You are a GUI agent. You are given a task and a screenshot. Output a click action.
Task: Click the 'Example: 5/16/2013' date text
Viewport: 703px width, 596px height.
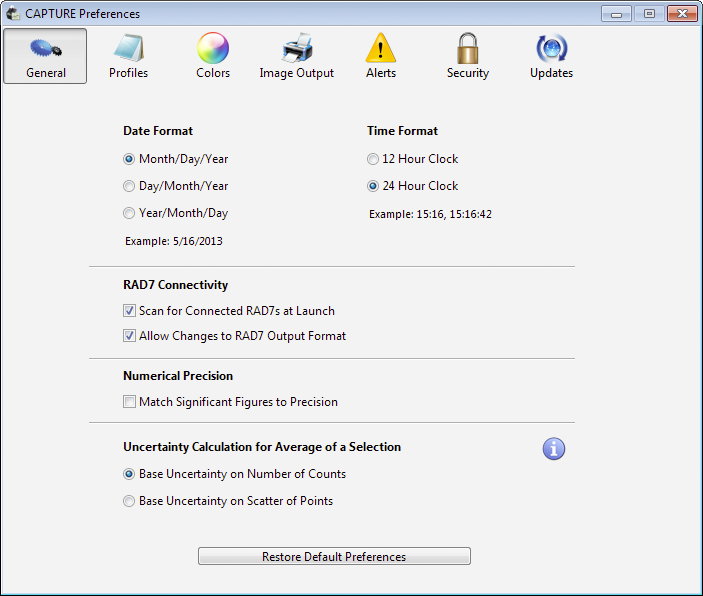point(174,241)
